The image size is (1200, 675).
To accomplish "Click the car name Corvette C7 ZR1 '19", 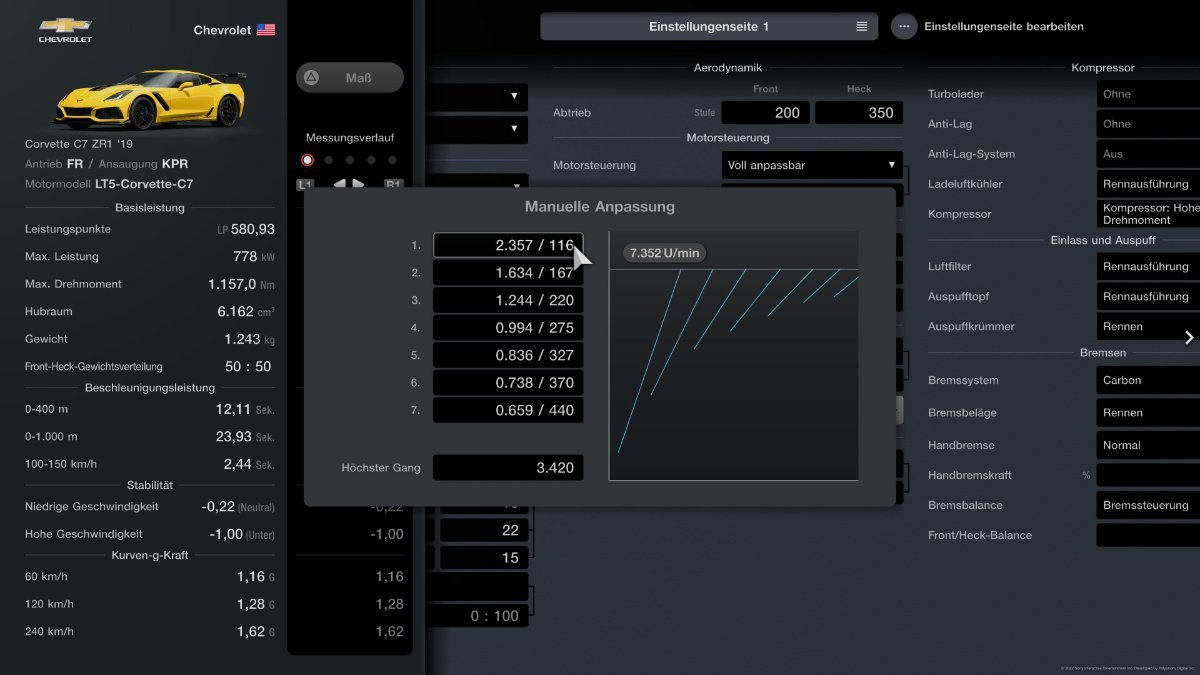I will 78,144.
